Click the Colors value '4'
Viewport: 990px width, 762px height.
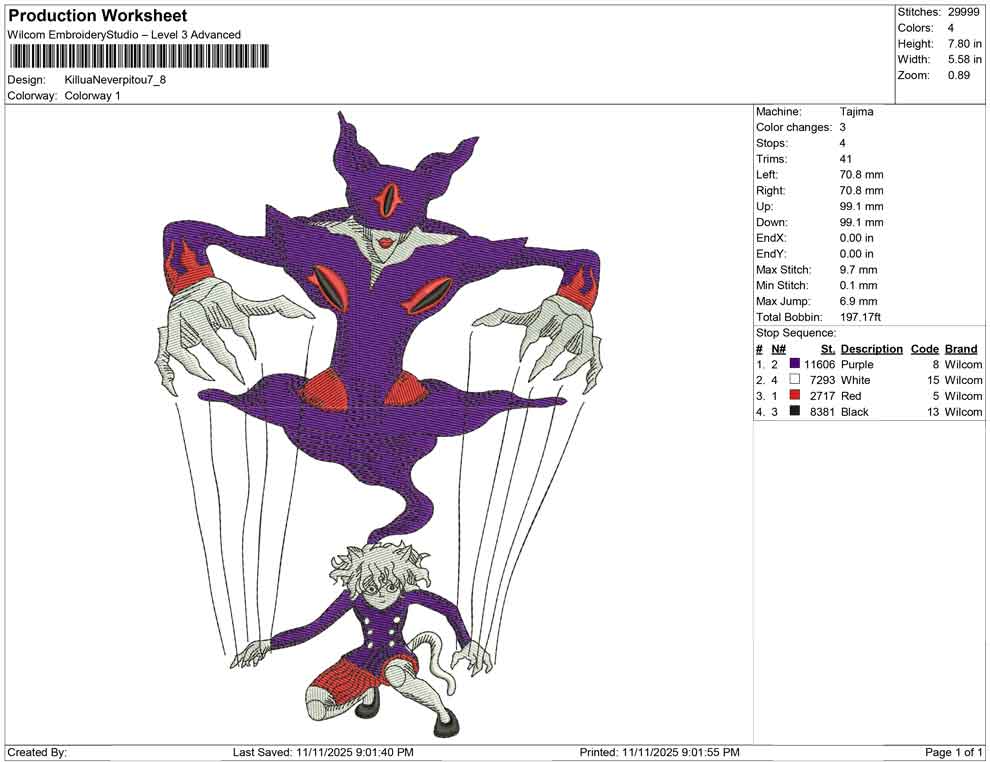pos(951,28)
